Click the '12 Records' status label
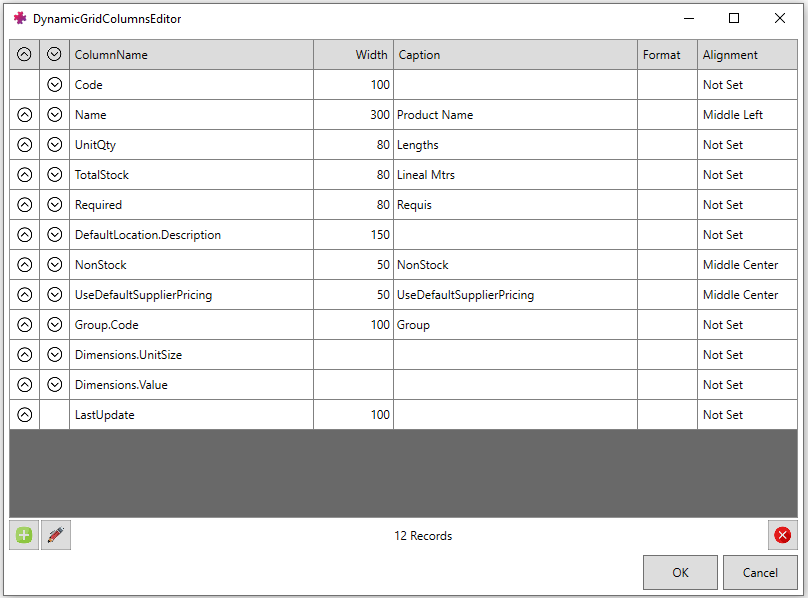 click(423, 536)
